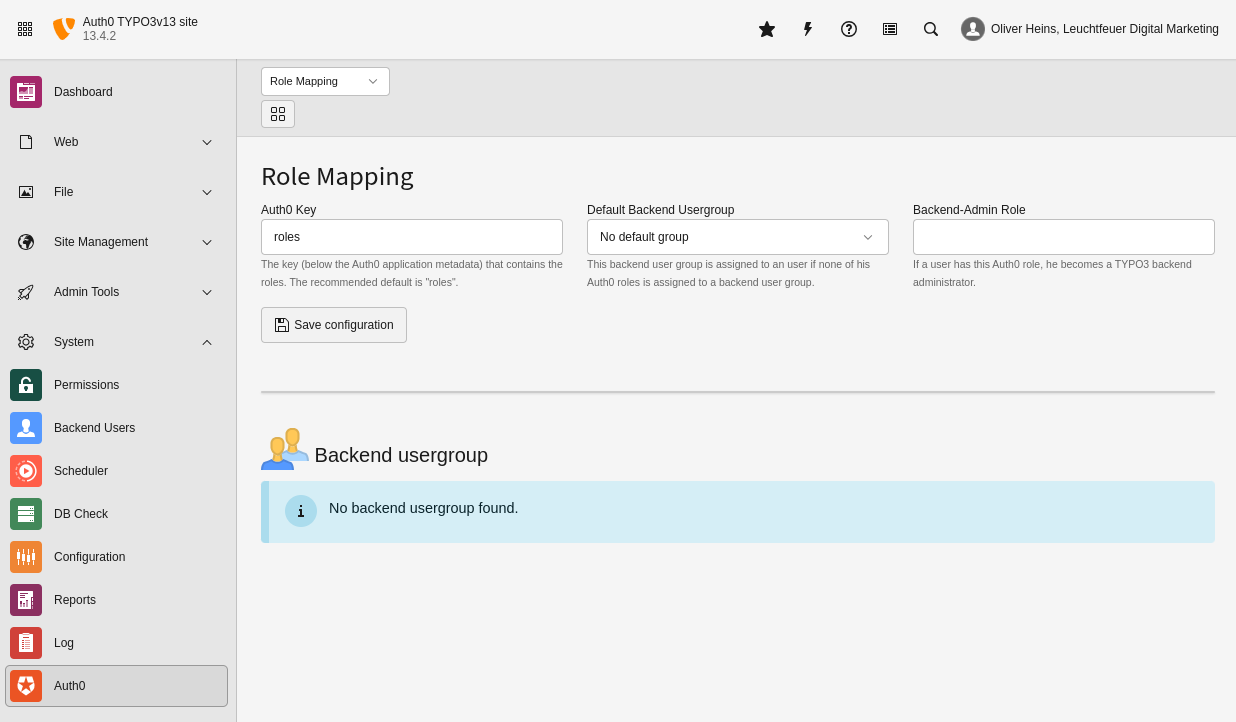Expand the Site Management group
This screenshot has width=1236, height=722.
[116, 242]
